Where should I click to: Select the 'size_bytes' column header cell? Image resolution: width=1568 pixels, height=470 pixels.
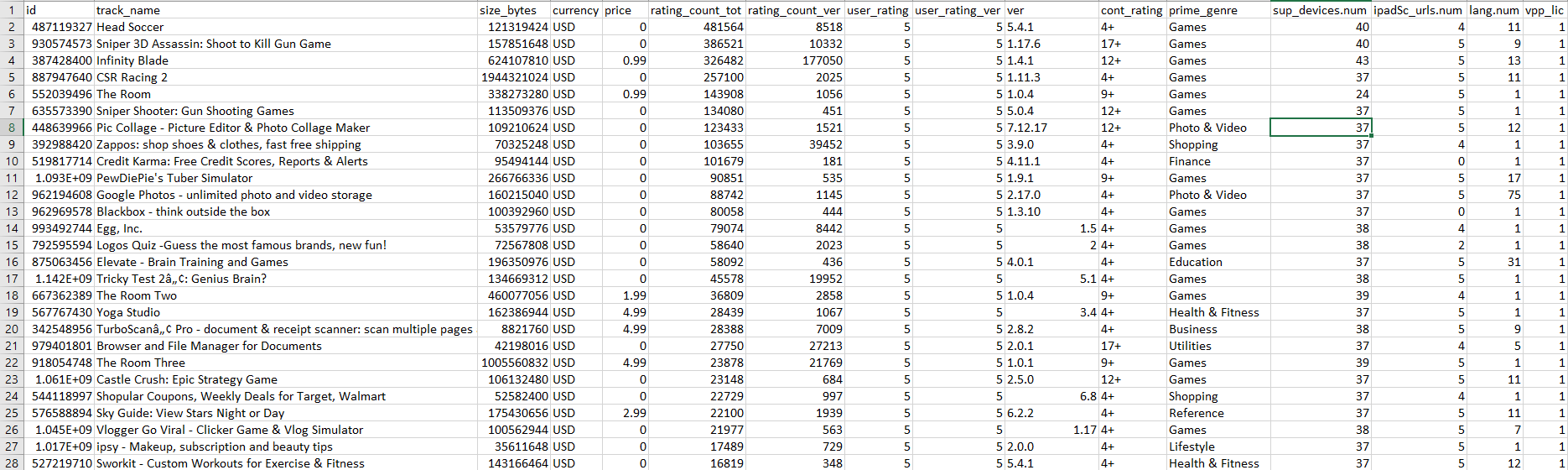point(513,10)
